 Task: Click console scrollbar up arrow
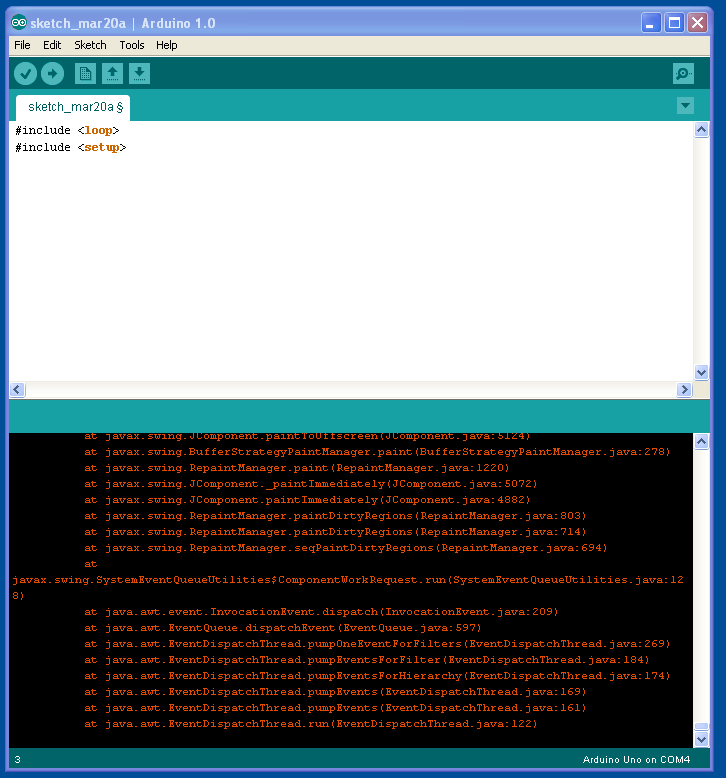tap(701, 441)
